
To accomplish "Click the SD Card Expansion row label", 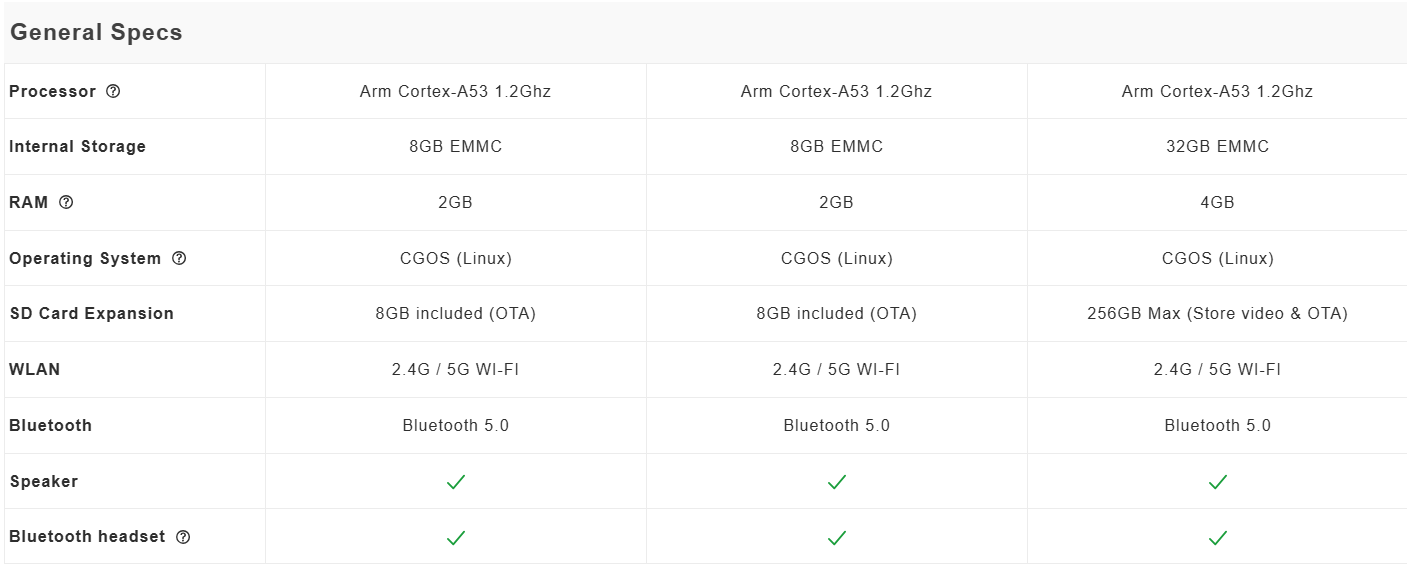I will coord(91,314).
